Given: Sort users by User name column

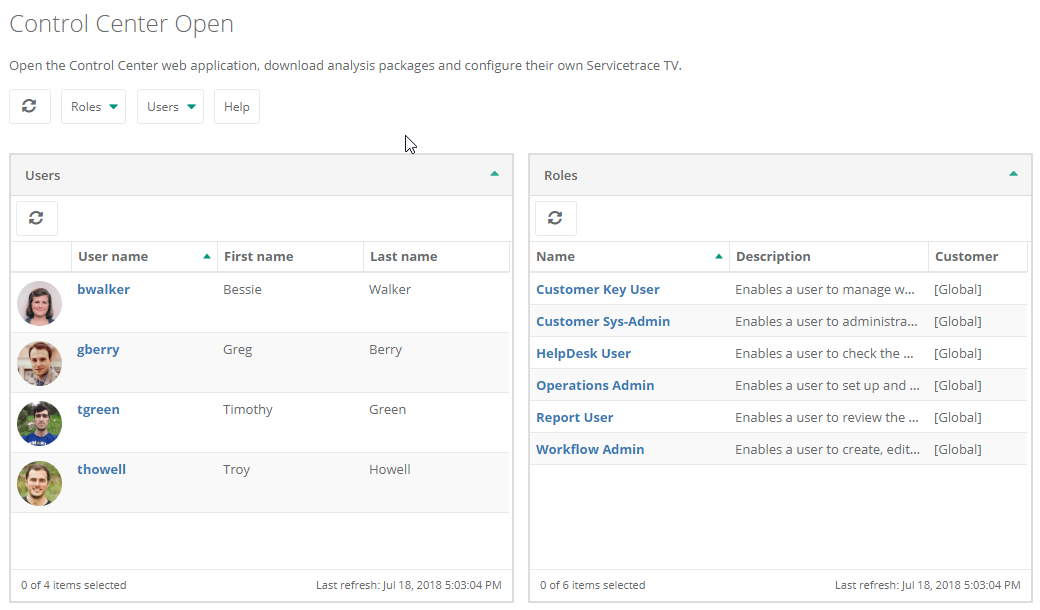Looking at the screenshot, I should click(x=113, y=256).
